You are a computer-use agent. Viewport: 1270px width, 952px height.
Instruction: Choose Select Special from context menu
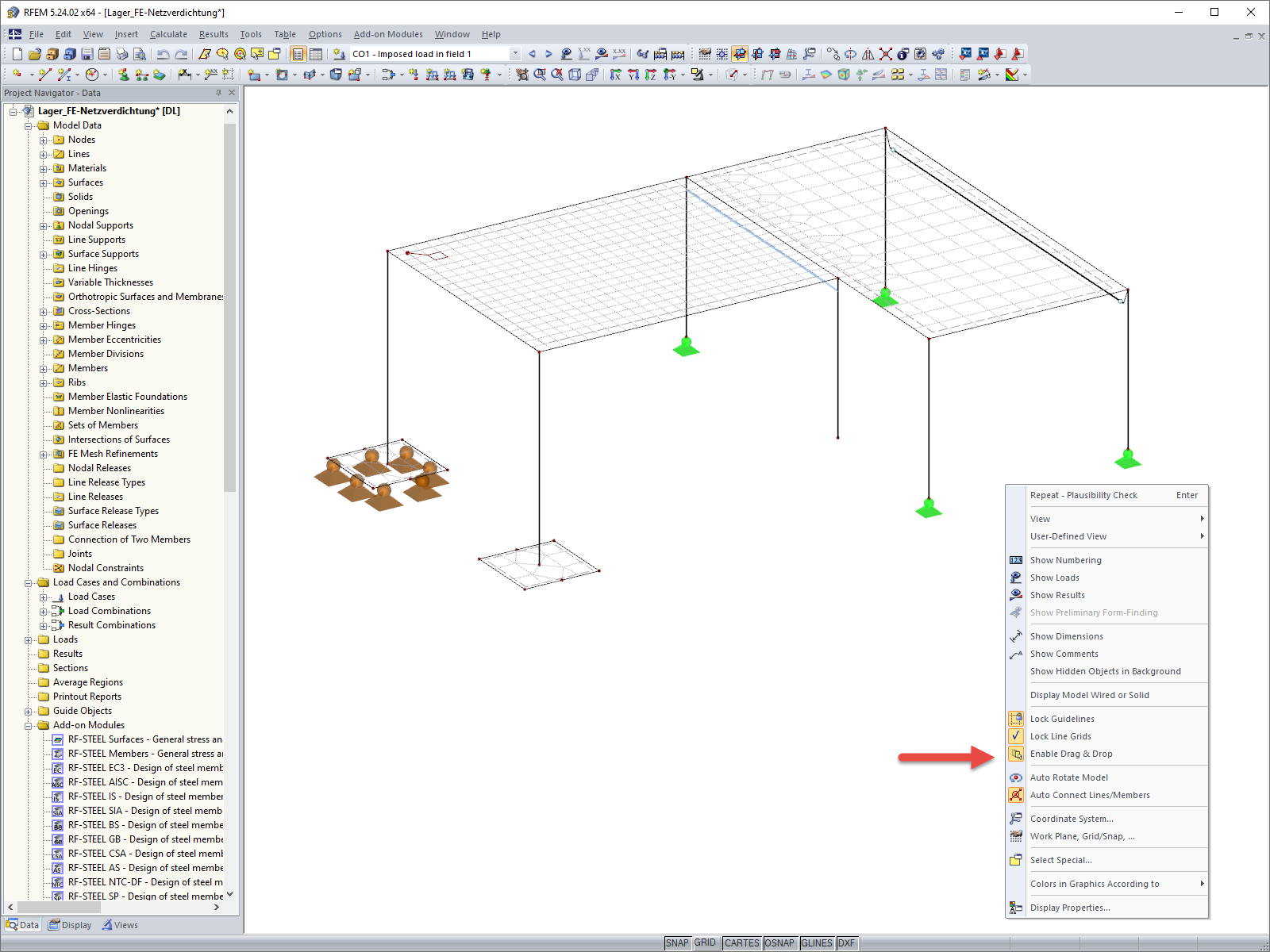tap(1107, 860)
